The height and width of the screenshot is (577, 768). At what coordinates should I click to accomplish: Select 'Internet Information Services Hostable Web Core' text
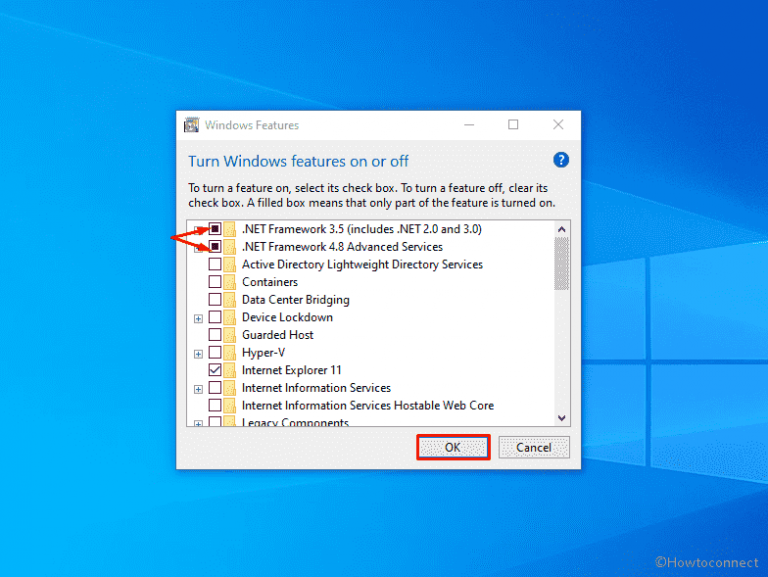pyautogui.click(x=367, y=405)
